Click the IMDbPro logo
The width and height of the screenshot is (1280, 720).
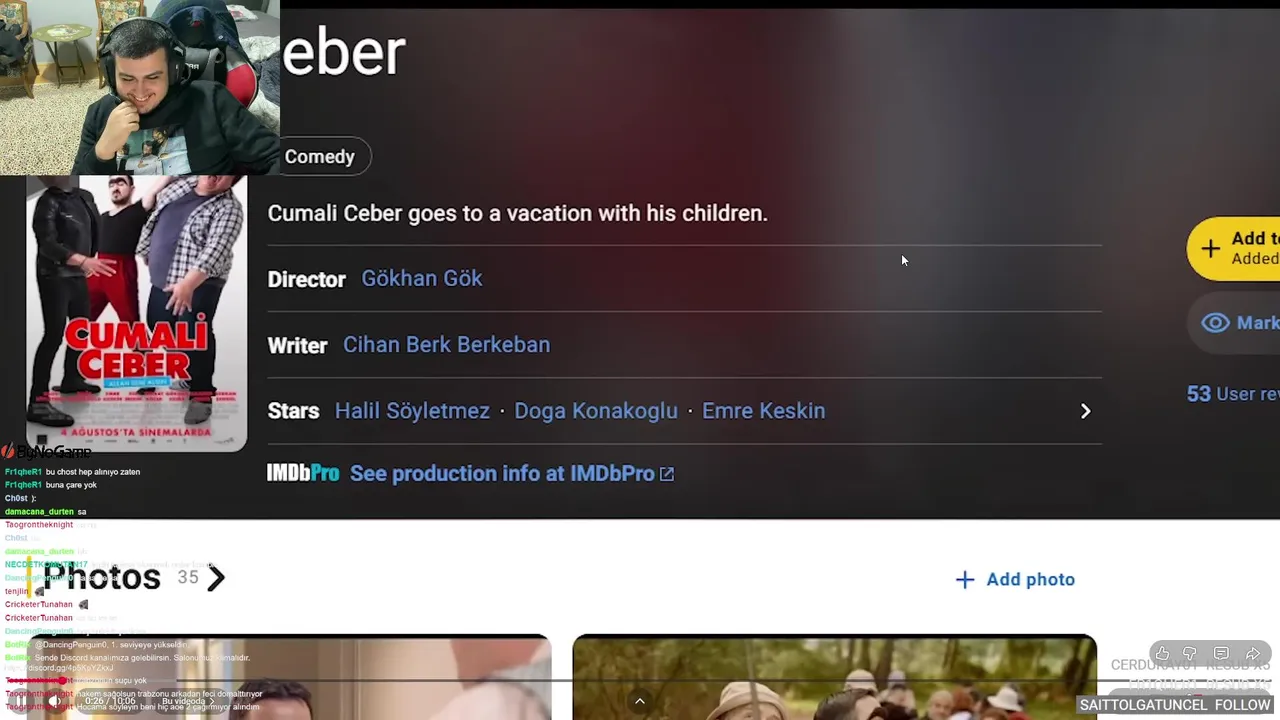tap(303, 473)
